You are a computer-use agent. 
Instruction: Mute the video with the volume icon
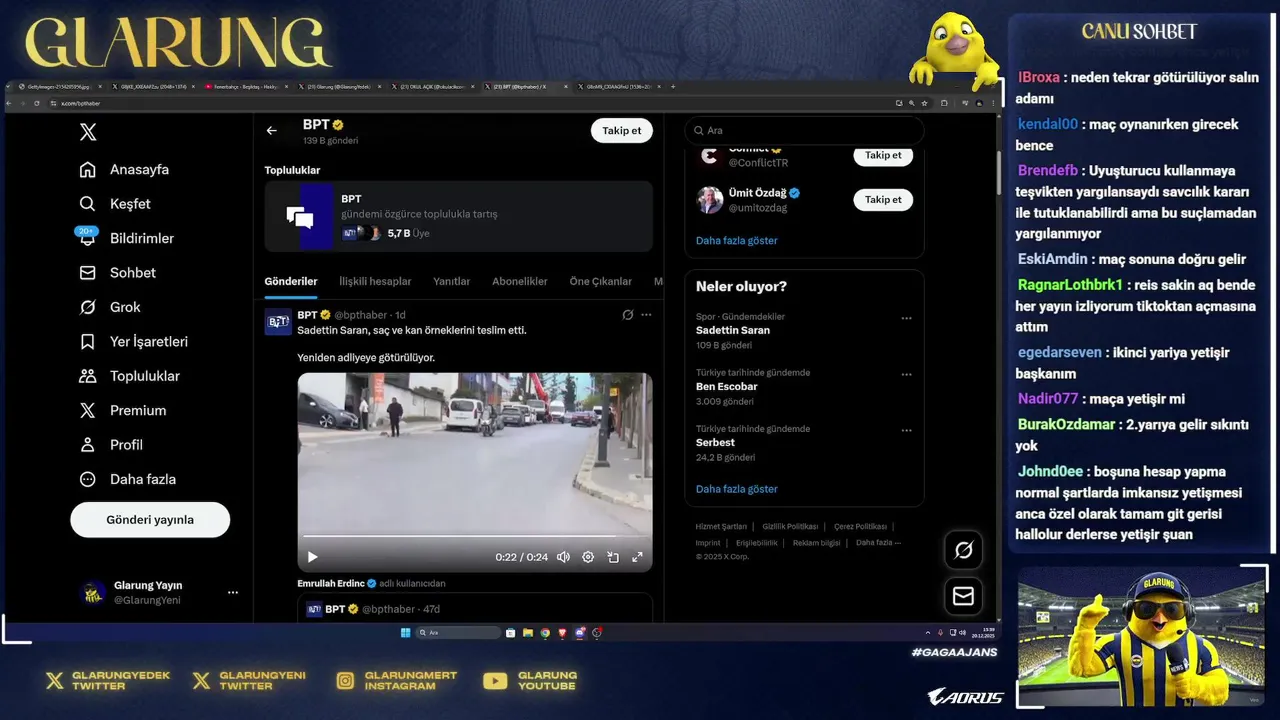click(563, 557)
